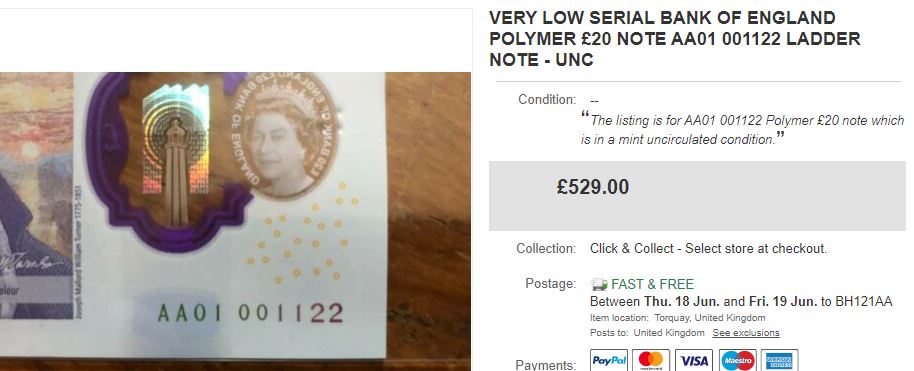Click the Queen's portrait in the note image
This screenshot has width=914, height=371.
(x=282, y=146)
